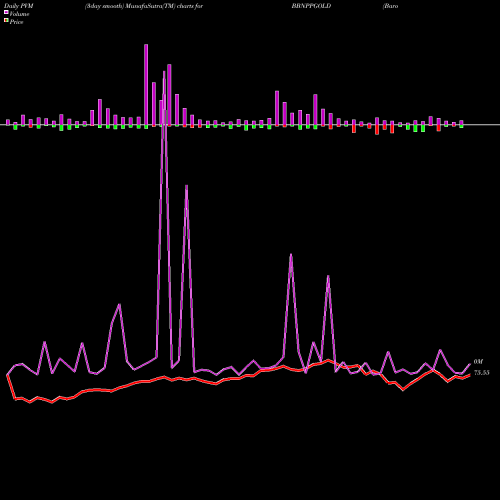Click the 'BBNPPGOLD' ticker symbol text
Image resolution: width=500 pixels, height=500 pixels.
311,6
